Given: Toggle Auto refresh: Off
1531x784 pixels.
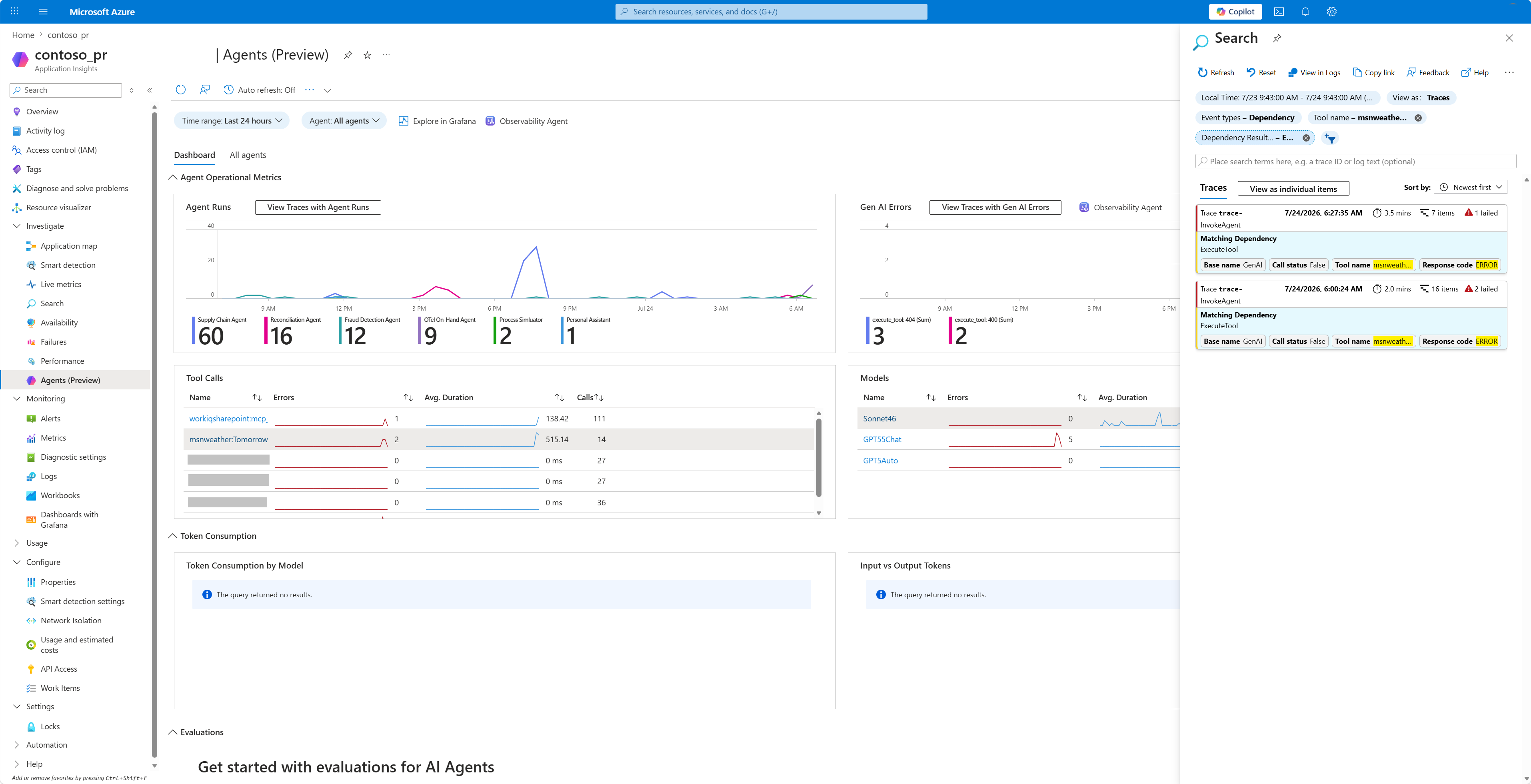Looking at the screenshot, I should tap(259, 90).
